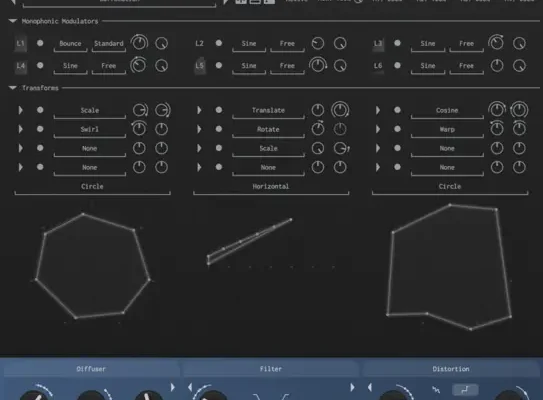Select the L6 modulator badge
543x400 pixels.
click(378, 66)
